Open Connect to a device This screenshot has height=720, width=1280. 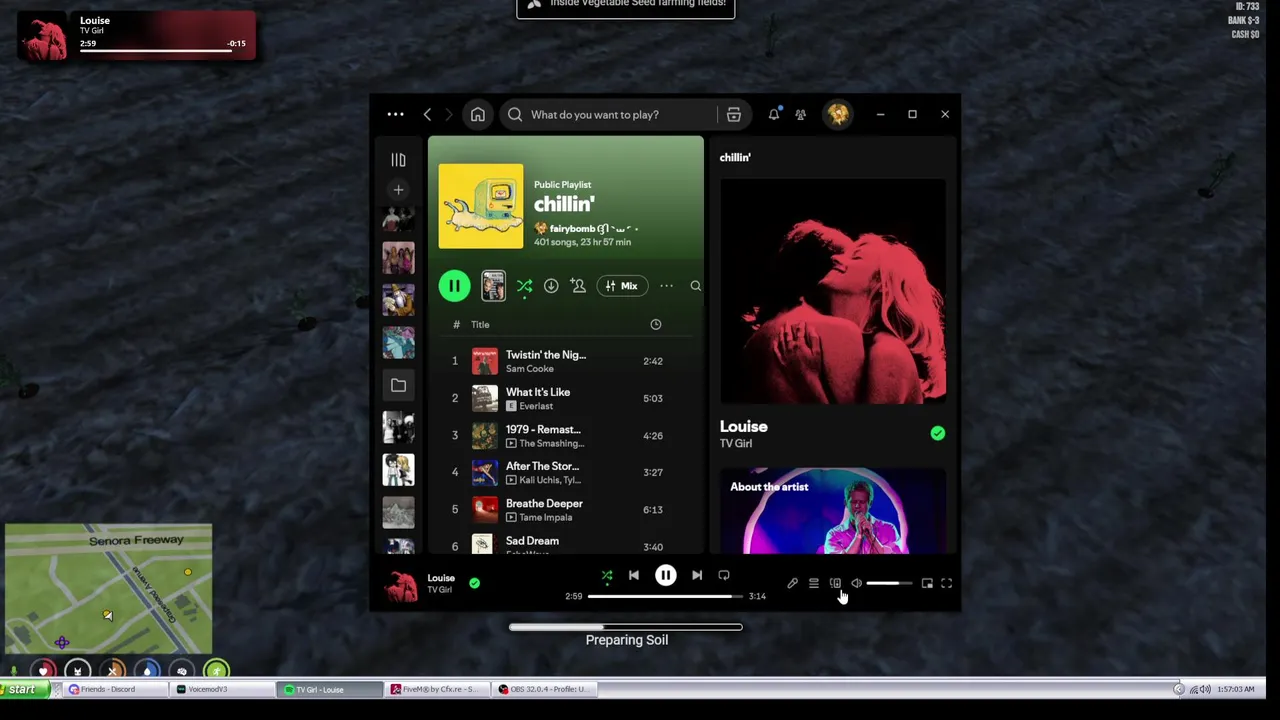point(835,583)
